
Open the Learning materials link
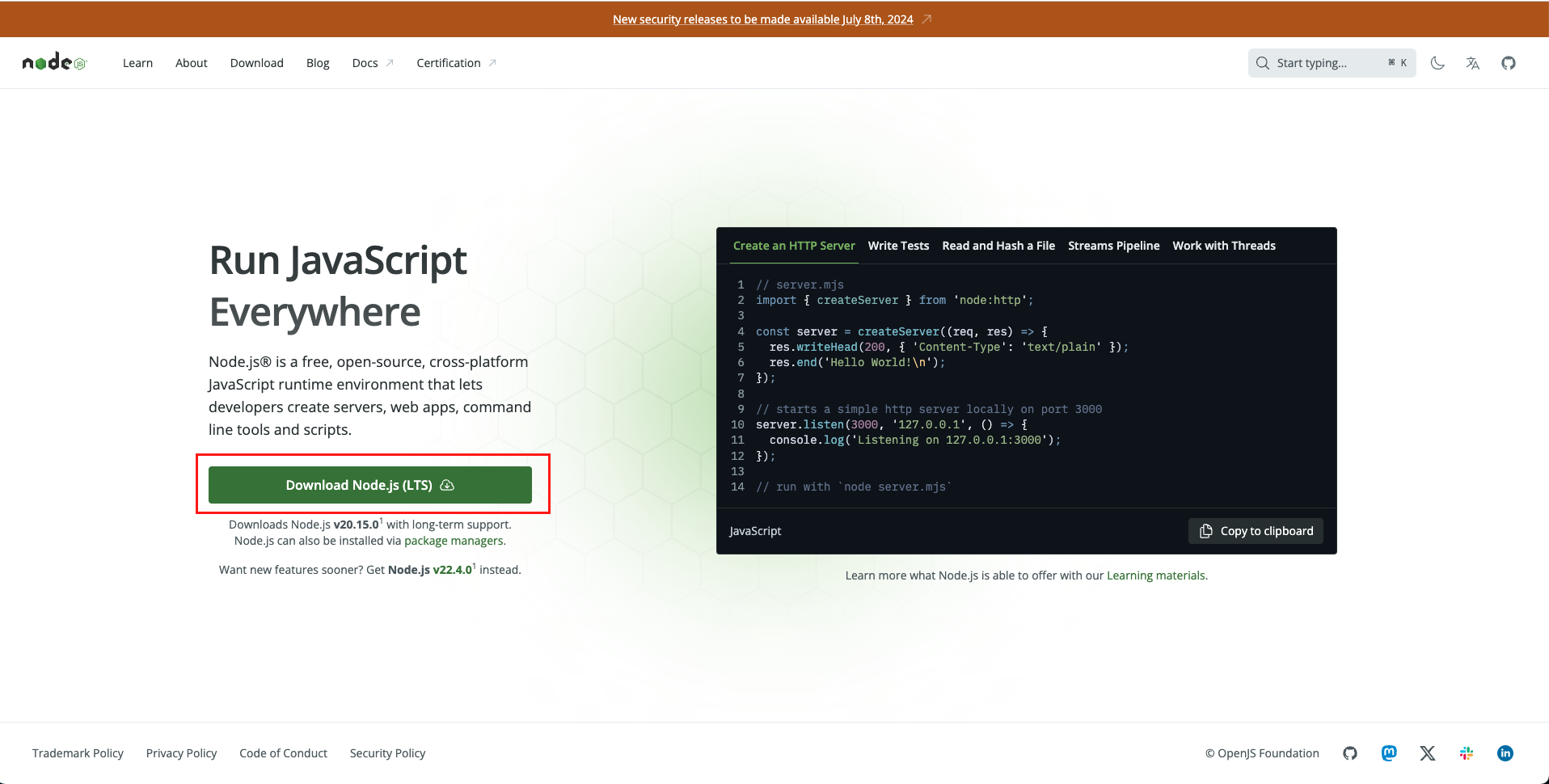1156,575
